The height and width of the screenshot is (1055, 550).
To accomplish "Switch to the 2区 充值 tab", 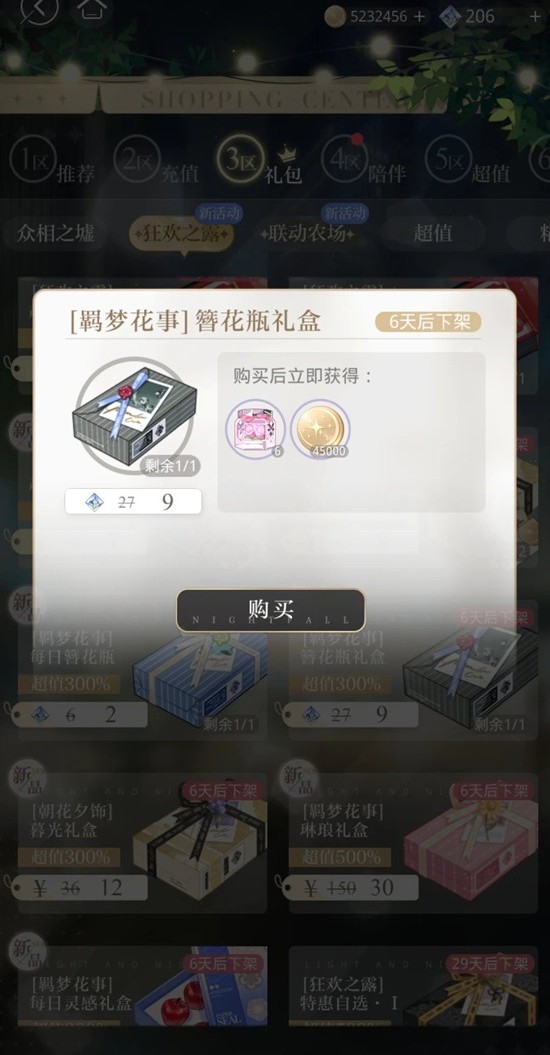I will [x=156, y=163].
